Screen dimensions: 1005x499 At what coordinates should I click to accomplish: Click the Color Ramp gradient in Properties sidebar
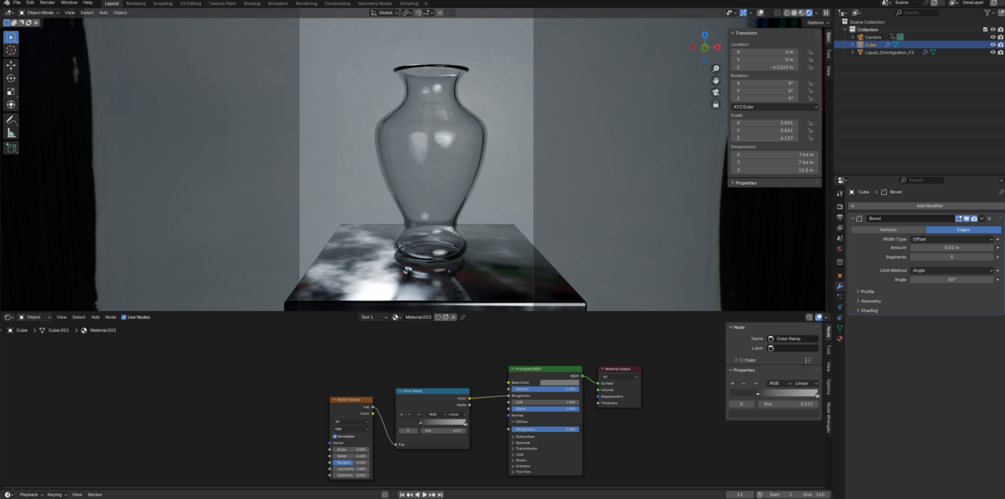tap(774, 393)
